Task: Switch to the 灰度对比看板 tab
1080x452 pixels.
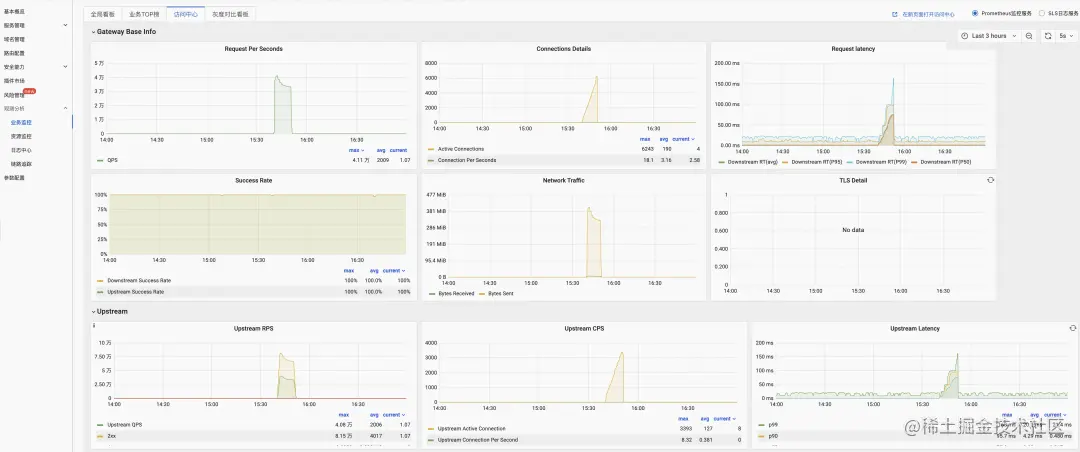Action: 230,14
